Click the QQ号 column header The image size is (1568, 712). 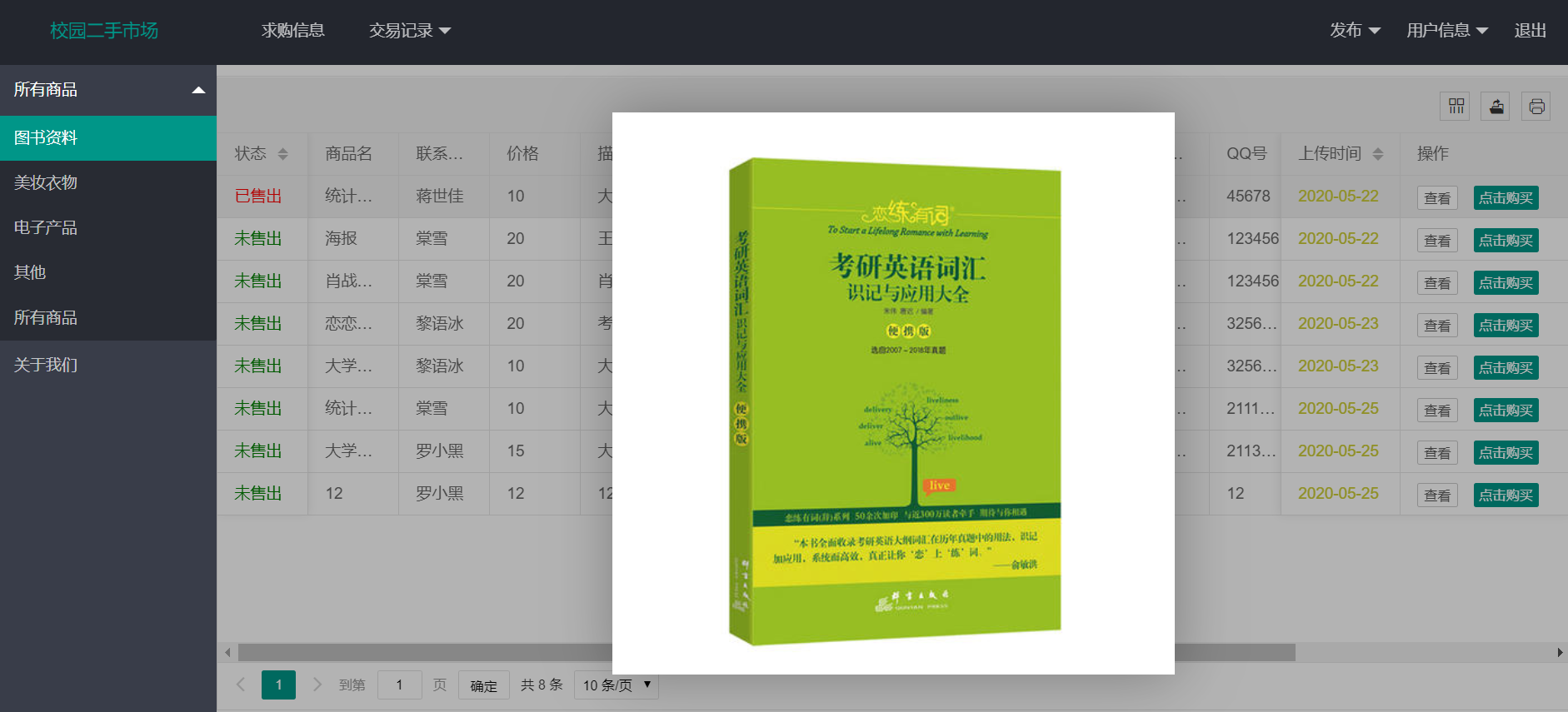pyautogui.click(x=1246, y=154)
